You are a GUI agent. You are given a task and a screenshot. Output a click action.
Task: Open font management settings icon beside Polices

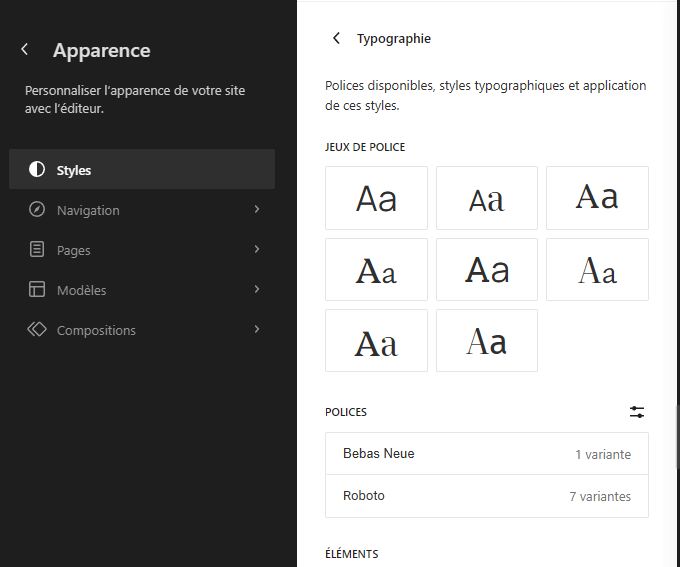click(x=637, y=412)
